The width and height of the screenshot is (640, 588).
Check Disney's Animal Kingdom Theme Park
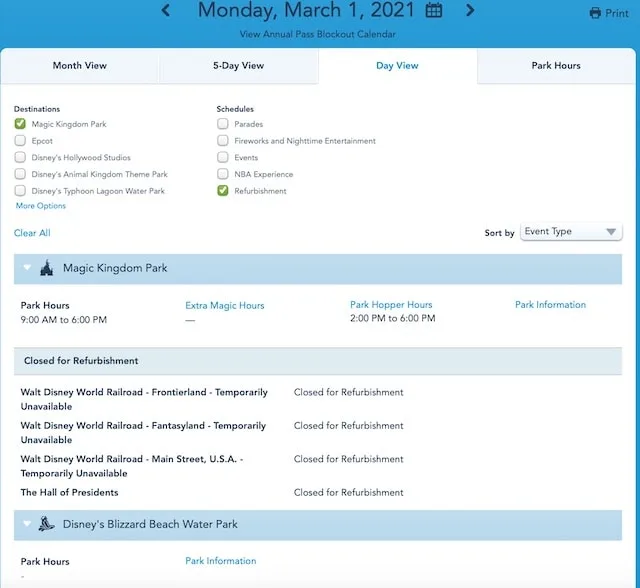click(20, 174)
